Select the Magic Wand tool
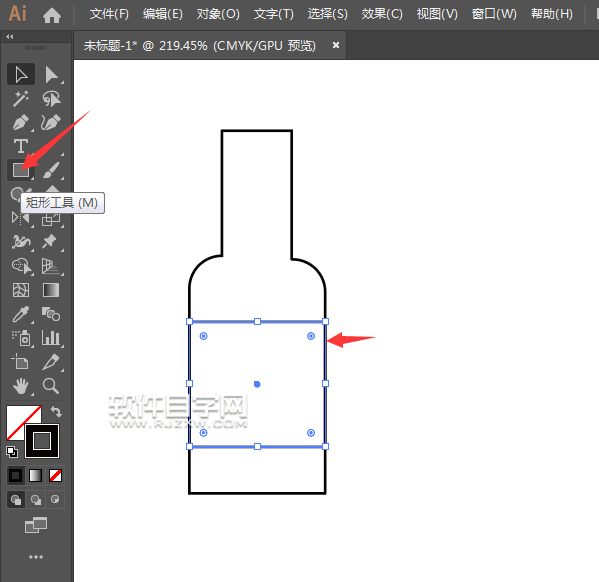Screen dimensions: 599x582 21,99
